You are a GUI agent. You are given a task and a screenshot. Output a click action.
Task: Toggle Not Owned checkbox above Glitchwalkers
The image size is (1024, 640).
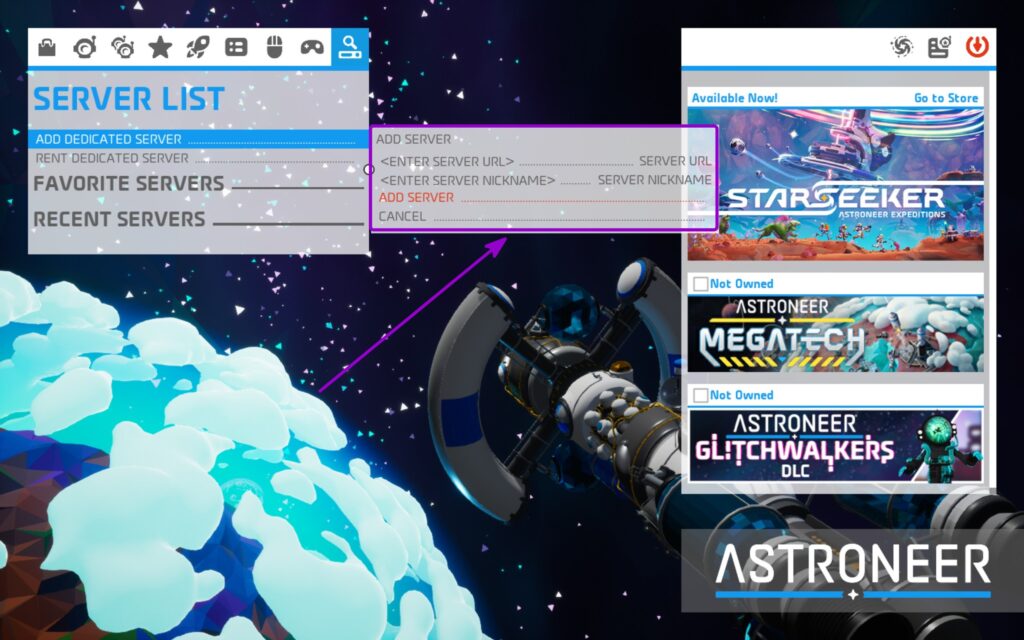tap(701, 395)
